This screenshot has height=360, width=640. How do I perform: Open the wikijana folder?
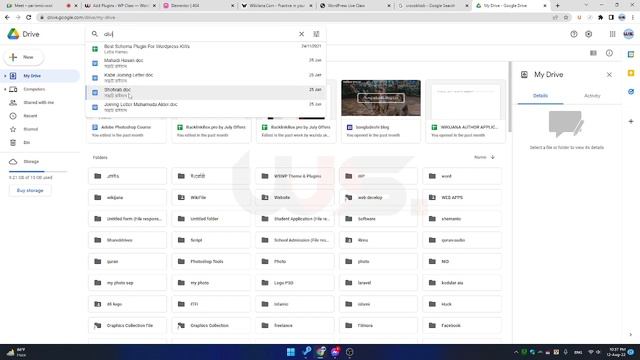(127, 198)
